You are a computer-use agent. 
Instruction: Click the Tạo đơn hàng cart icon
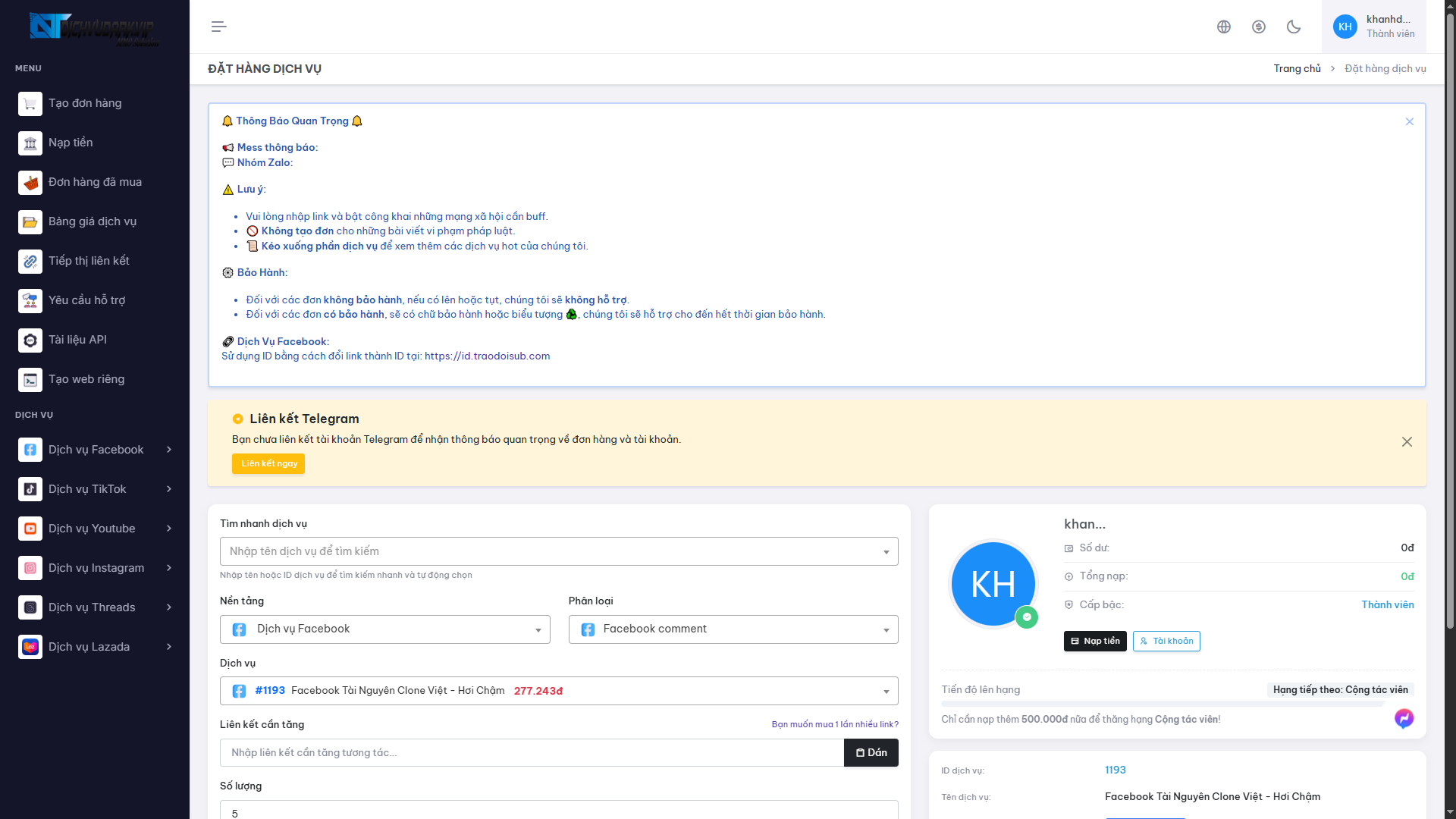[x=30, y=103]
